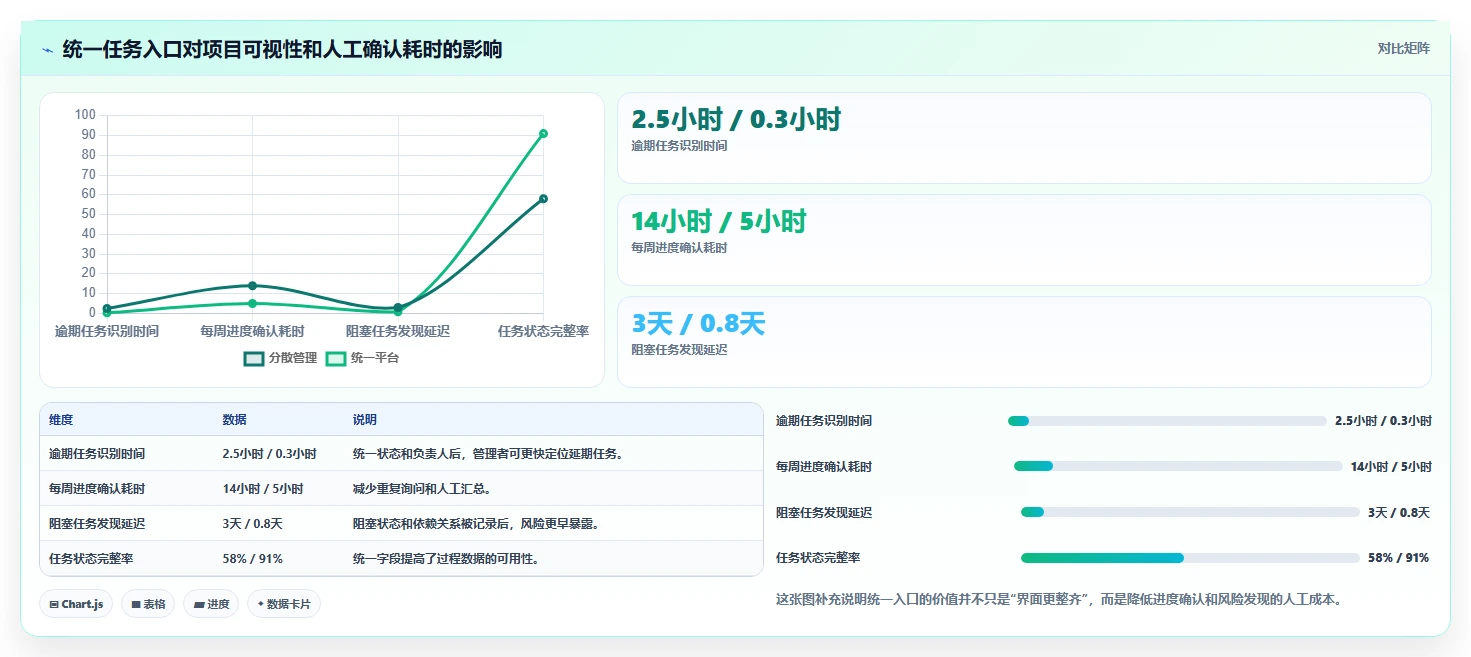Click the 逾期任务识别时间 table row label
The image size is (1471, 657).
pos(97,454)
